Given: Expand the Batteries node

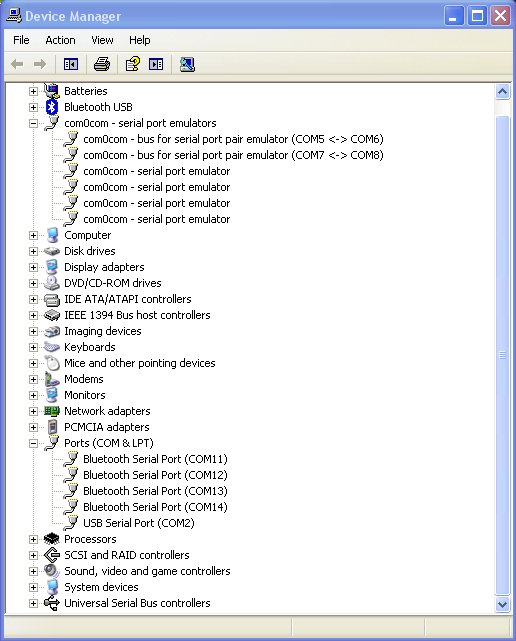Looking at the screenshot, I should pos(34,91).
